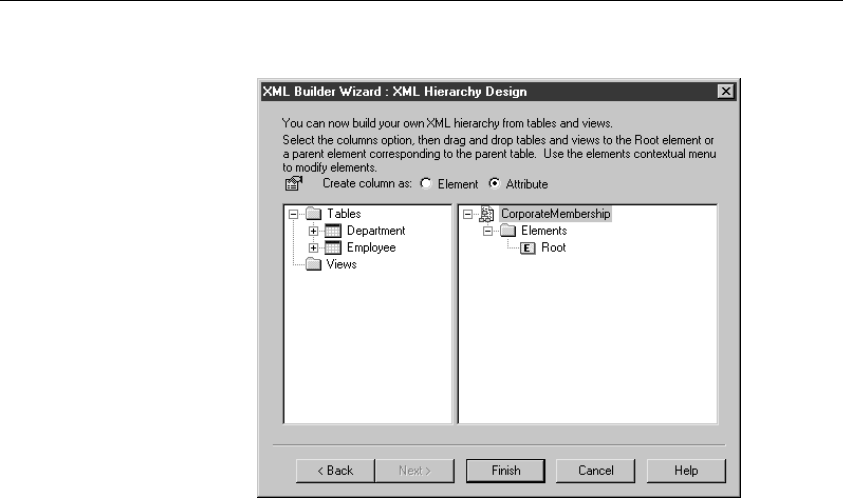The height and width of the screenshot is (498, 843).
Task: Select the Tables label in tree
Action: (344, 214)
